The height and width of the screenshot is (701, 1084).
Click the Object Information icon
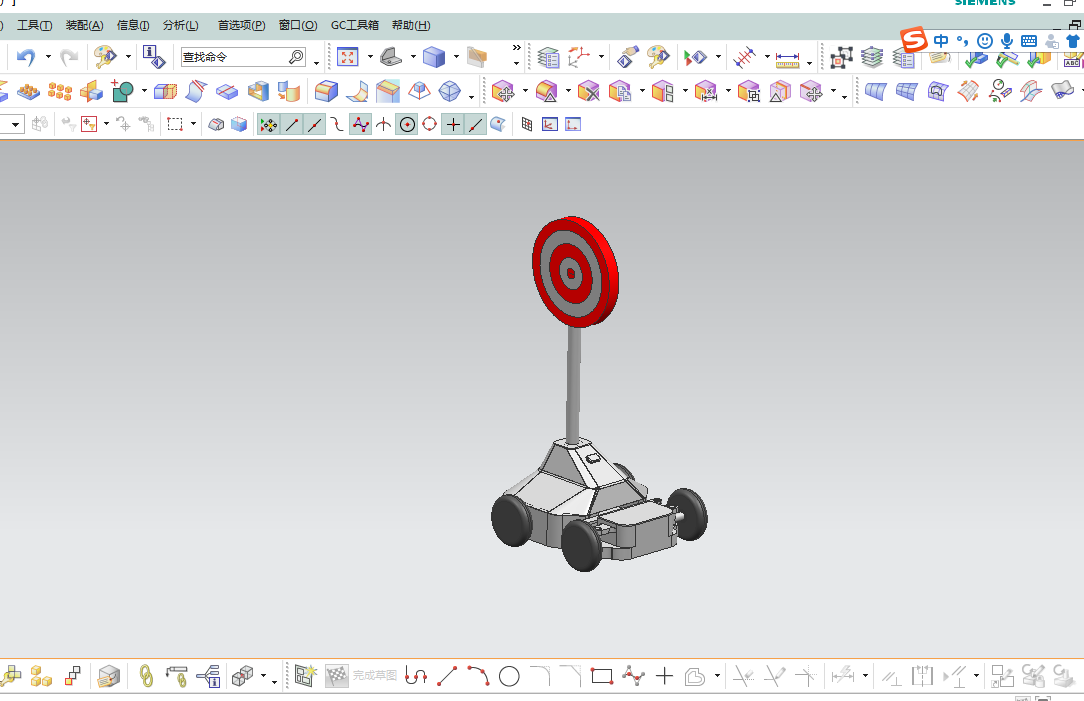pos(153,57)
